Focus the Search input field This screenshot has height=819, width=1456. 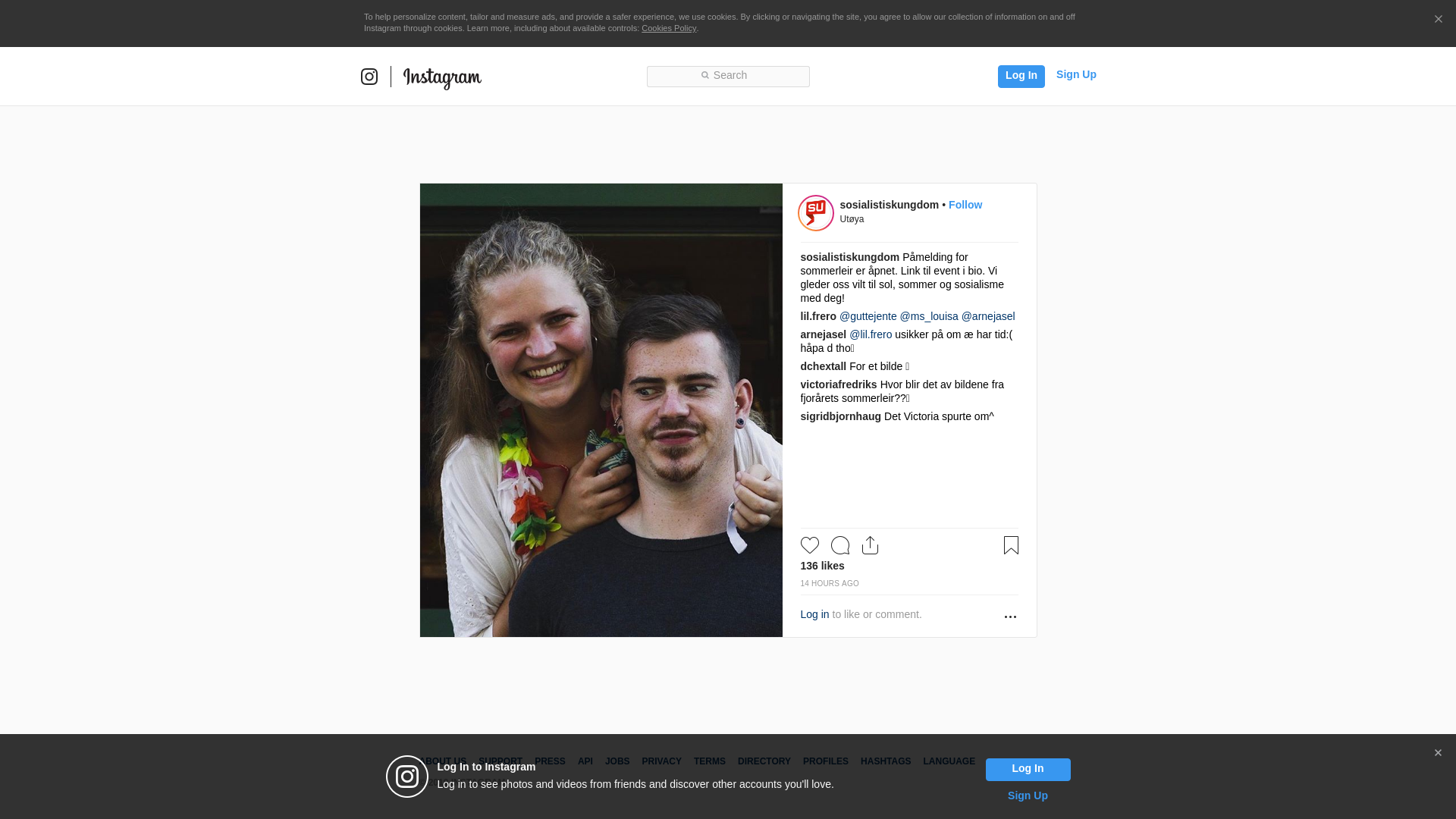[728, 77]
